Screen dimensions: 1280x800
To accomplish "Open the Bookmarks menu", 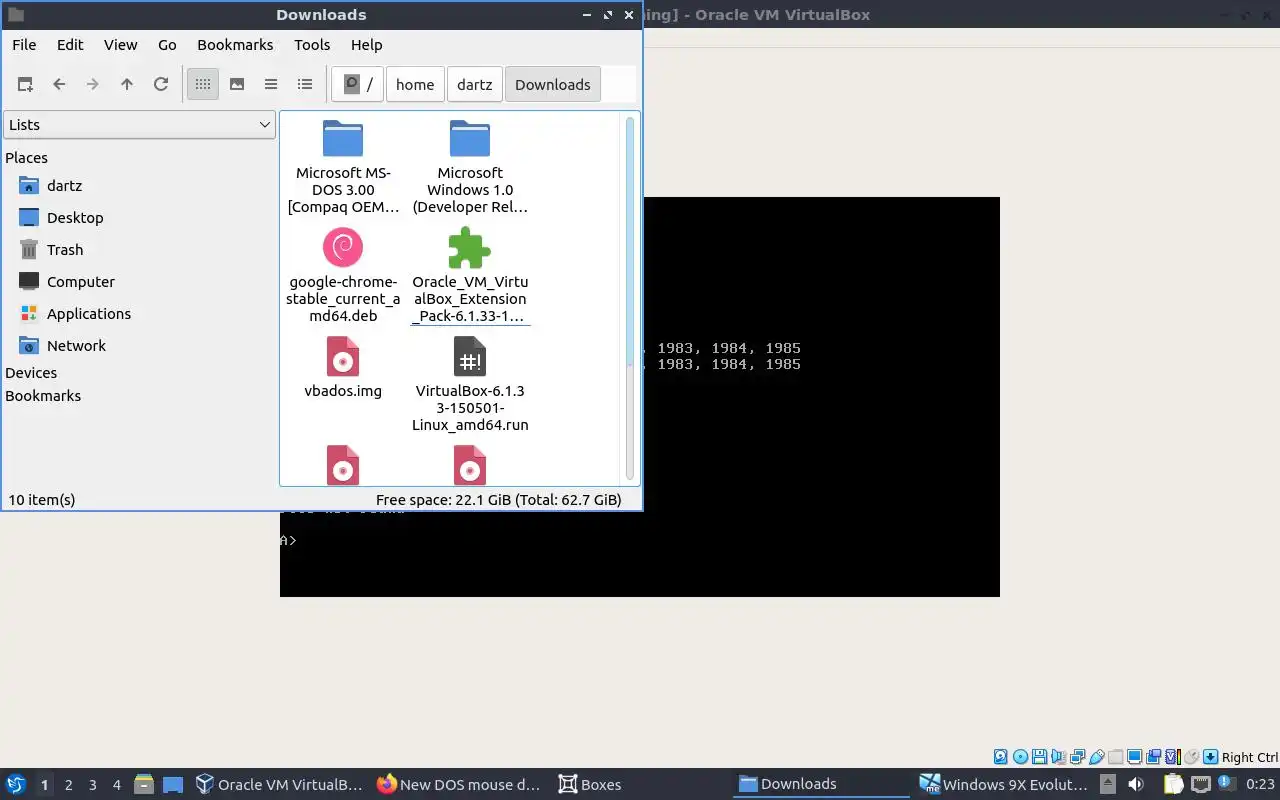I will (235, 45).
